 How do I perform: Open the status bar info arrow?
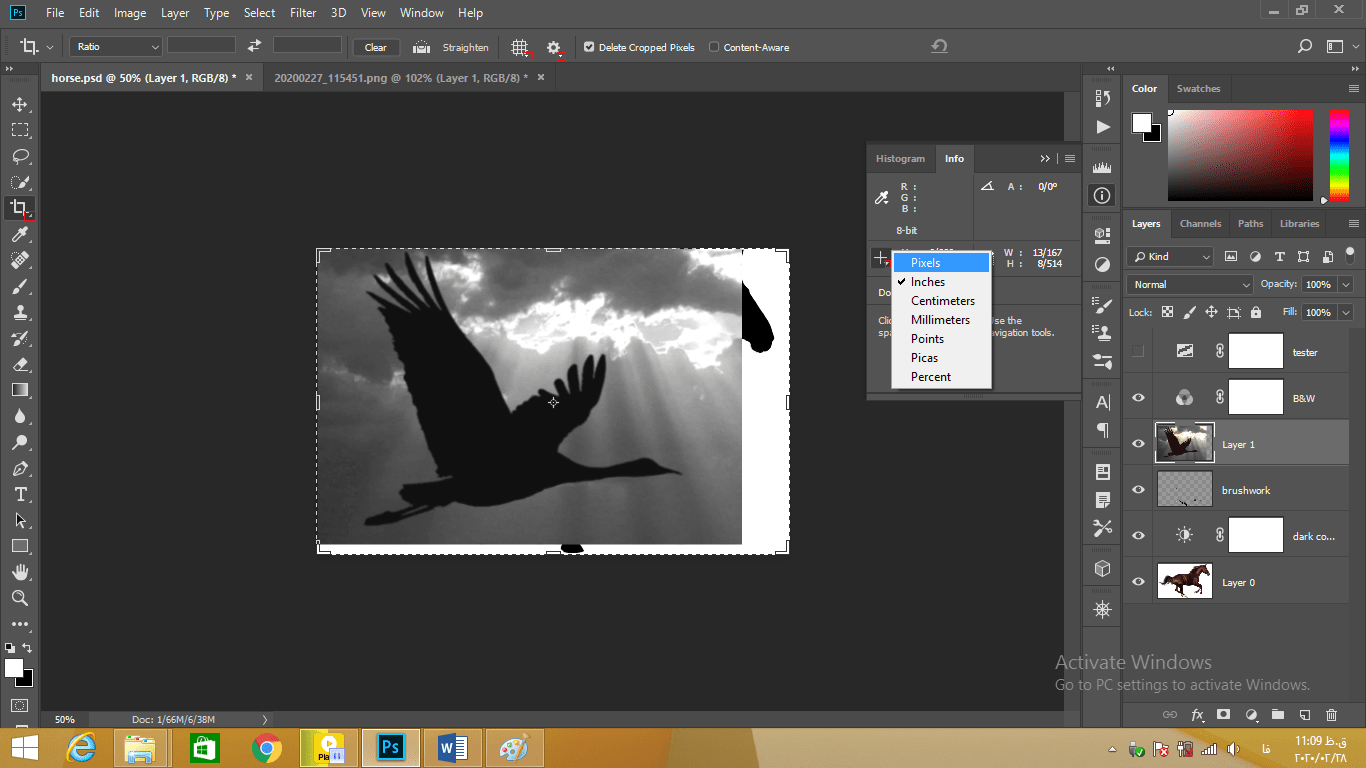265,719
